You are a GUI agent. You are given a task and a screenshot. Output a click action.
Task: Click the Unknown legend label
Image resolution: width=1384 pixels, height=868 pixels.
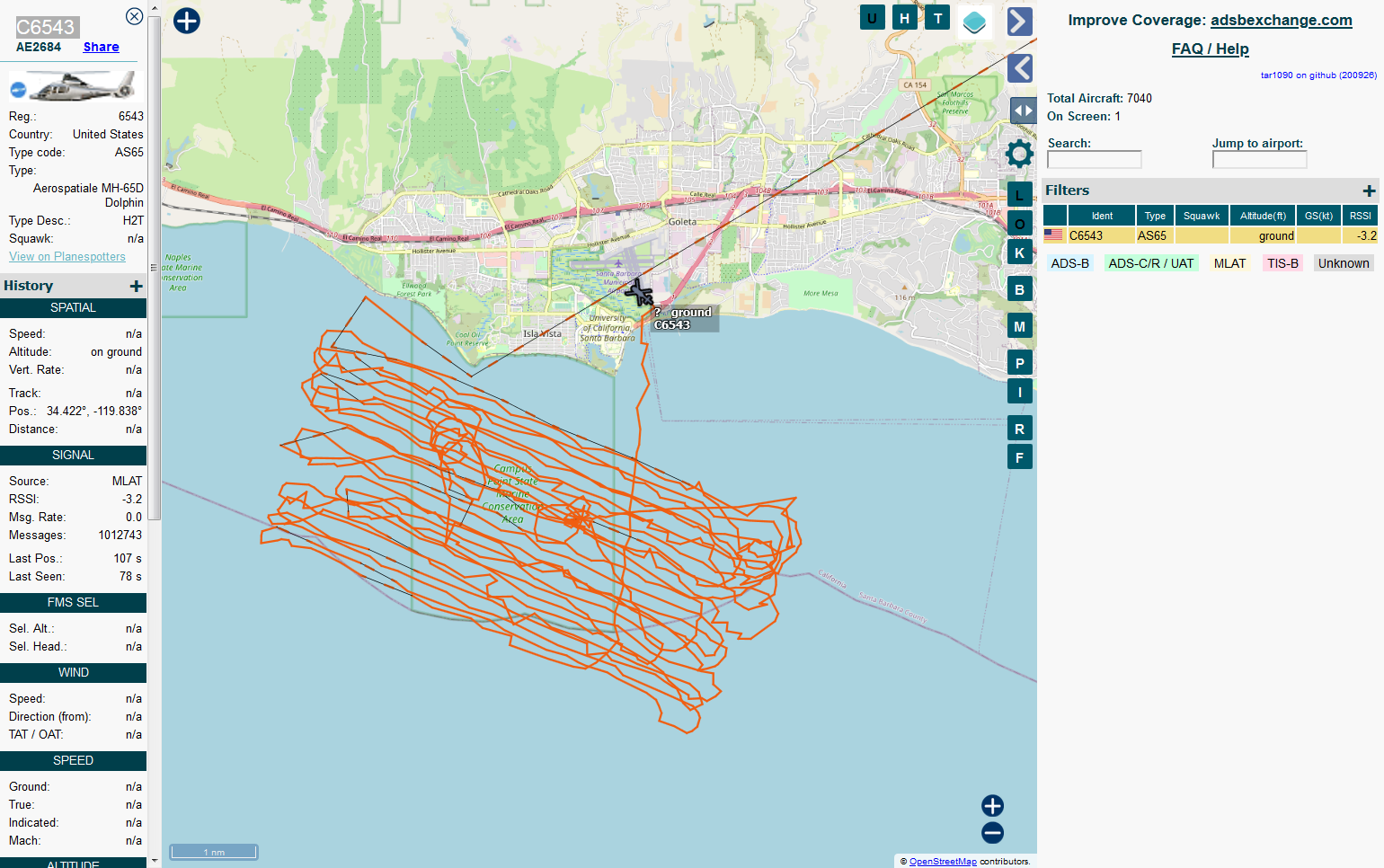pyautogui.click(x=1344, y=263)
